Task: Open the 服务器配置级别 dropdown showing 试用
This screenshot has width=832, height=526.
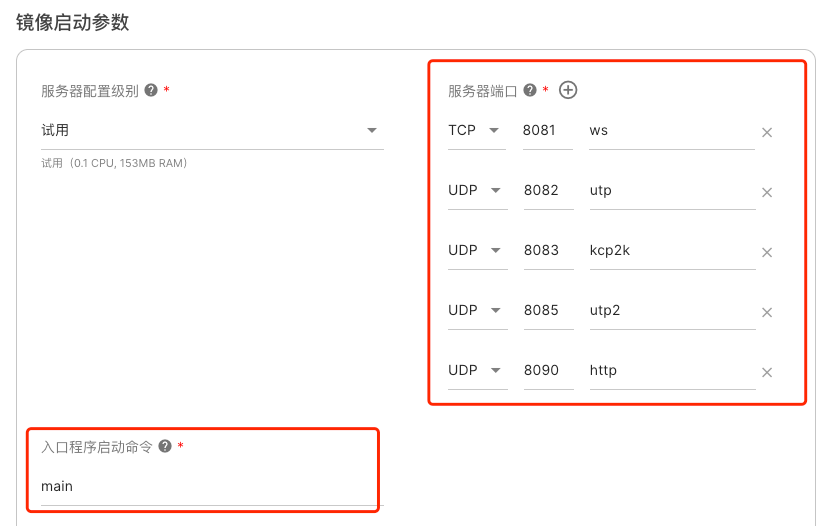Action: (x=212, y=131)
